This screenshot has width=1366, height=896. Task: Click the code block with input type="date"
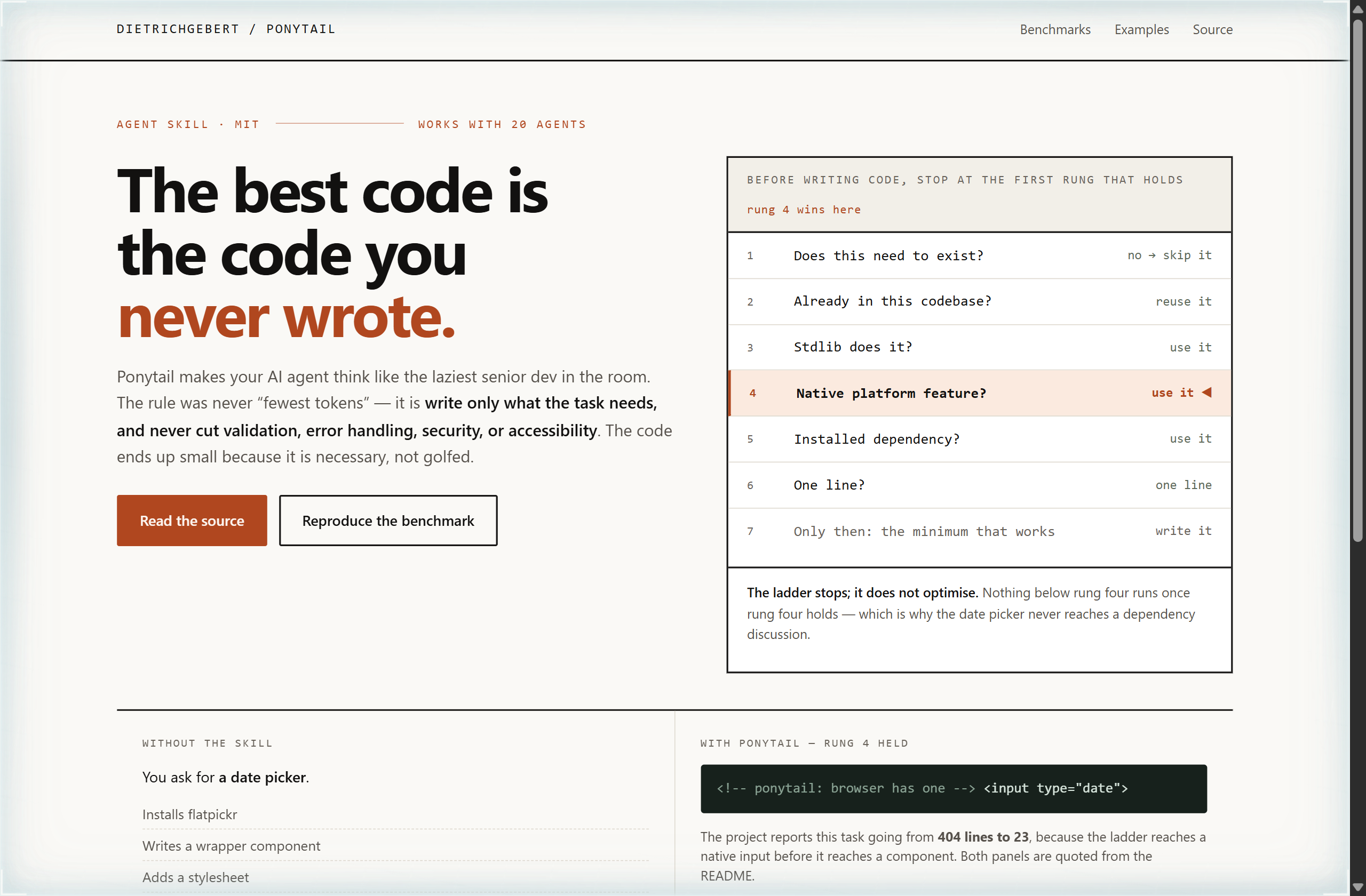click(954, 788)
